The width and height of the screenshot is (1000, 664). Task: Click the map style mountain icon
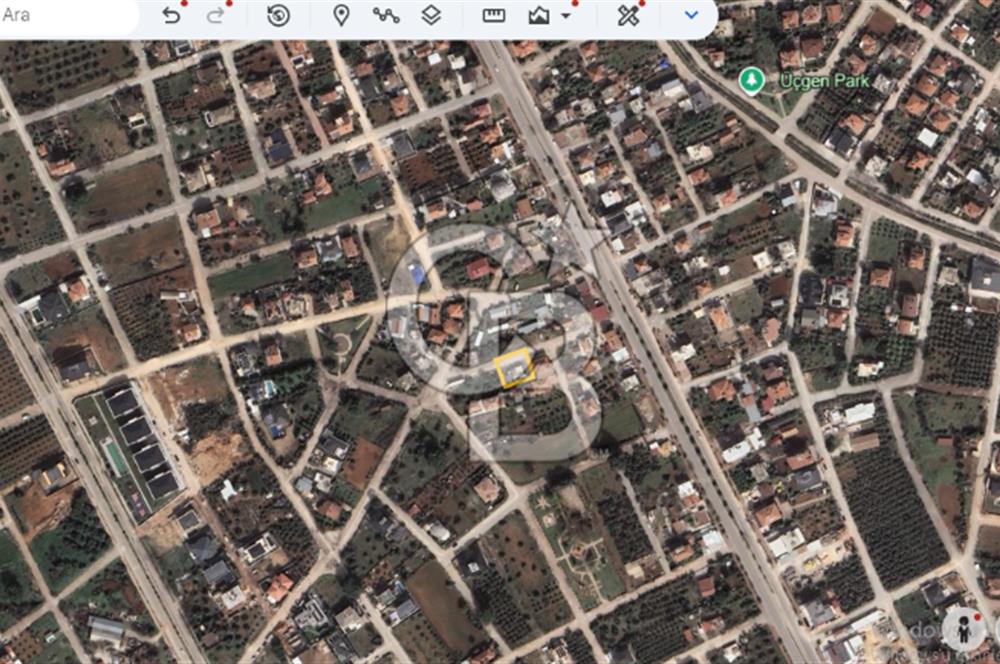tap(540, 16)
